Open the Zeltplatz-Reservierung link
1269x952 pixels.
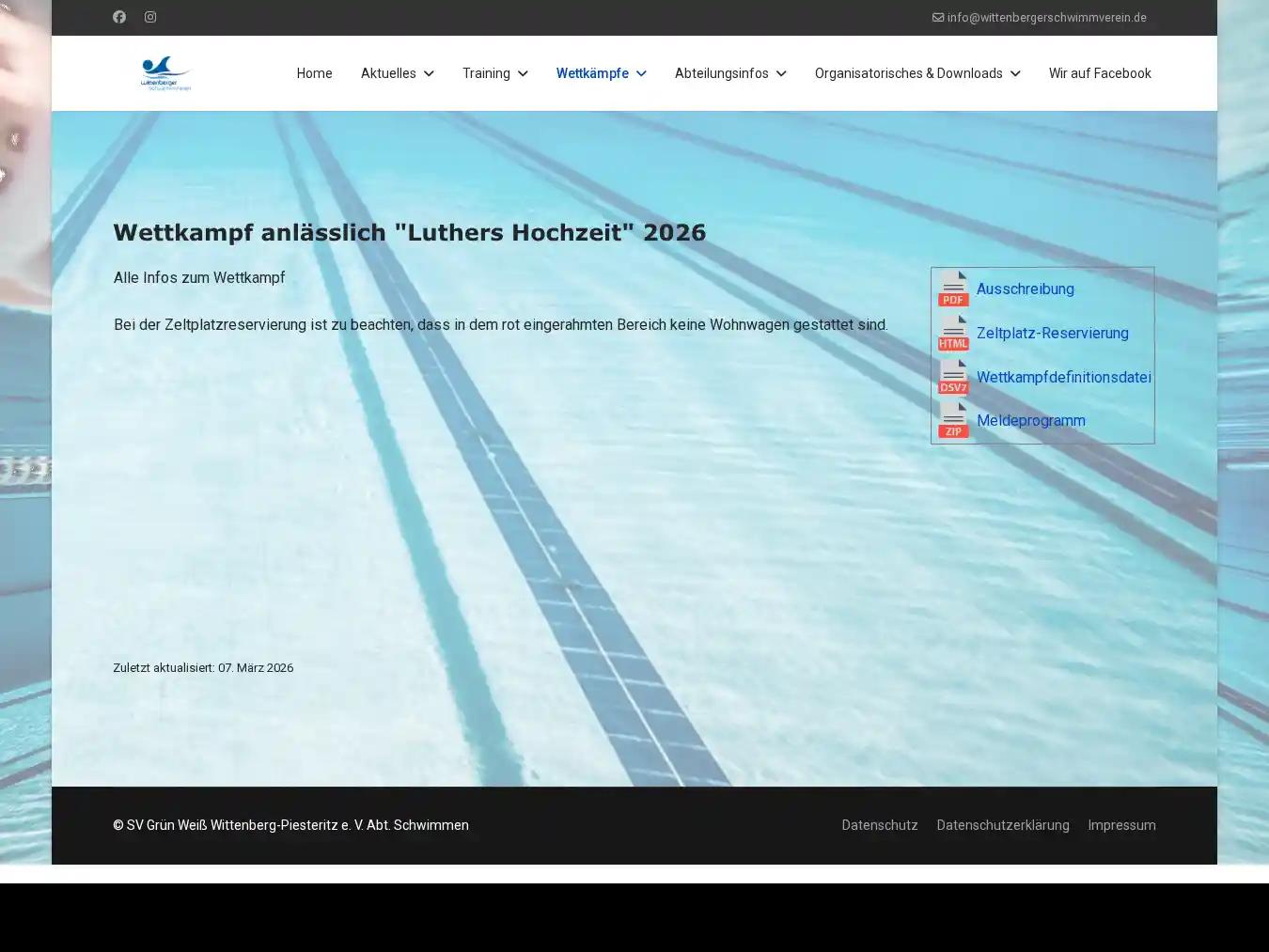(1053, 333)
